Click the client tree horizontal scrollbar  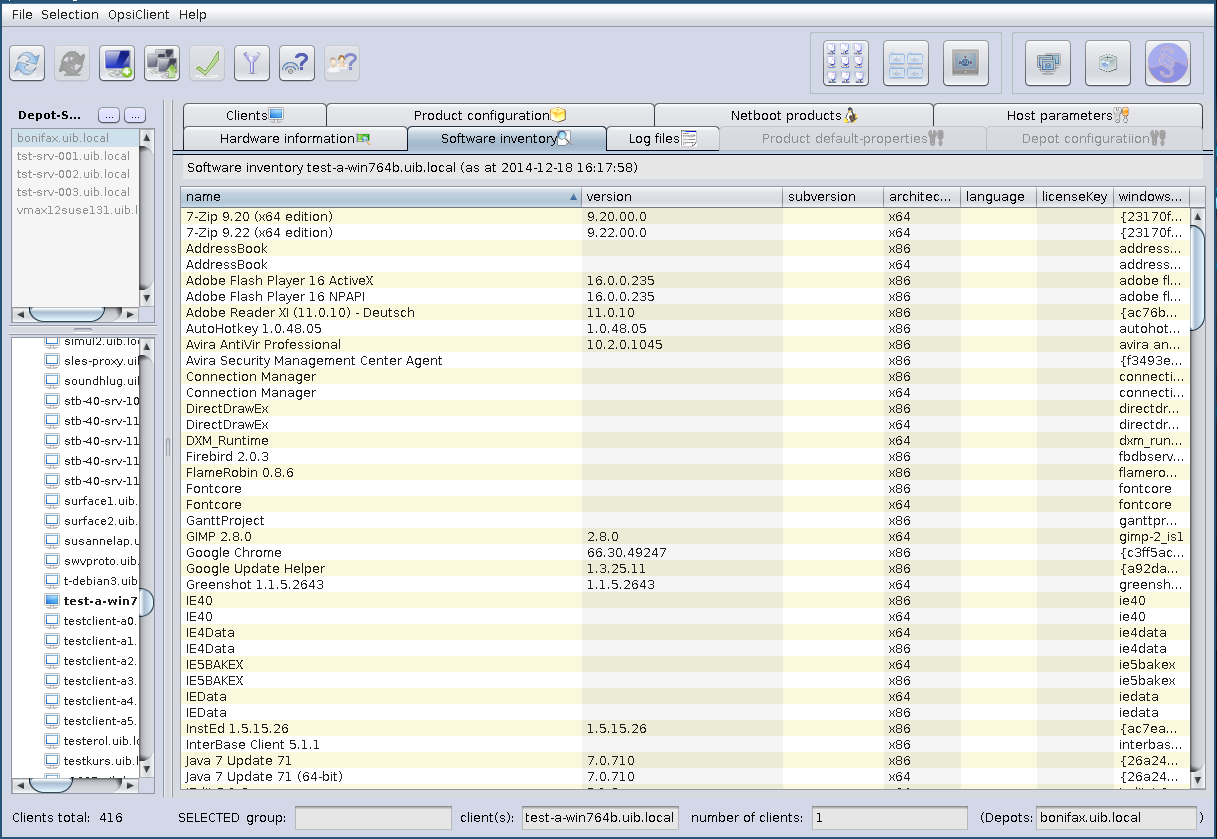(x=75, y=784)
